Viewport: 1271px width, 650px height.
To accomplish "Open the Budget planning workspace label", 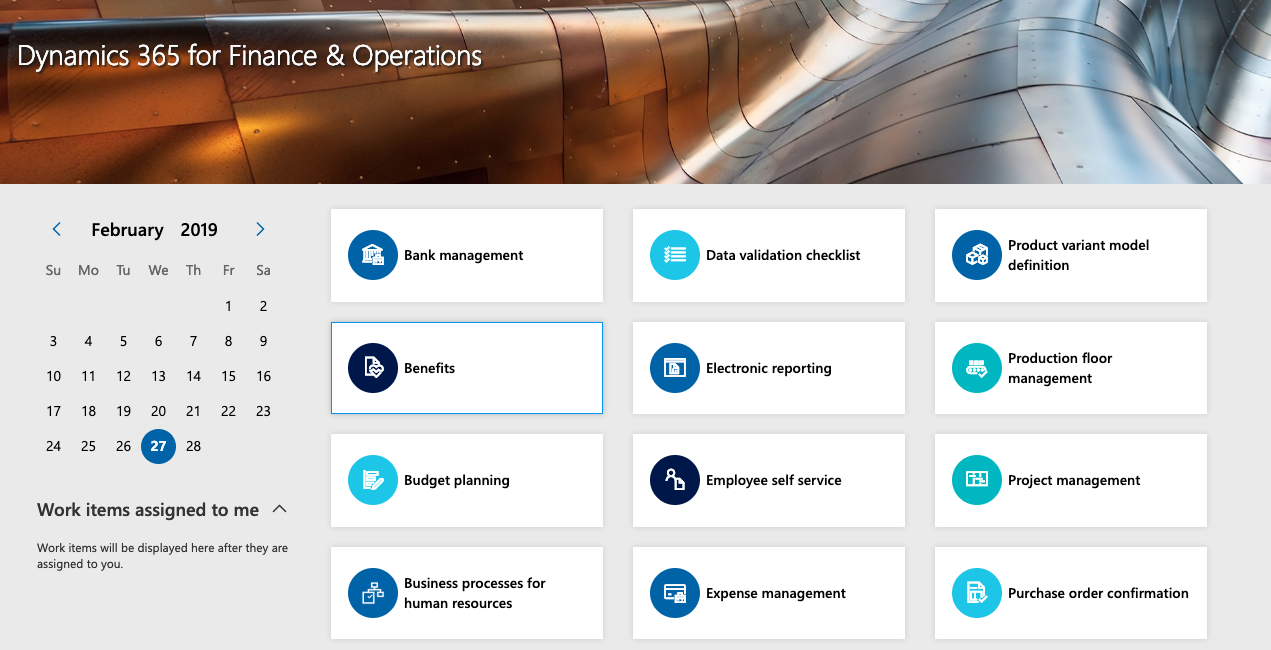I will click(x=457, y=480).
